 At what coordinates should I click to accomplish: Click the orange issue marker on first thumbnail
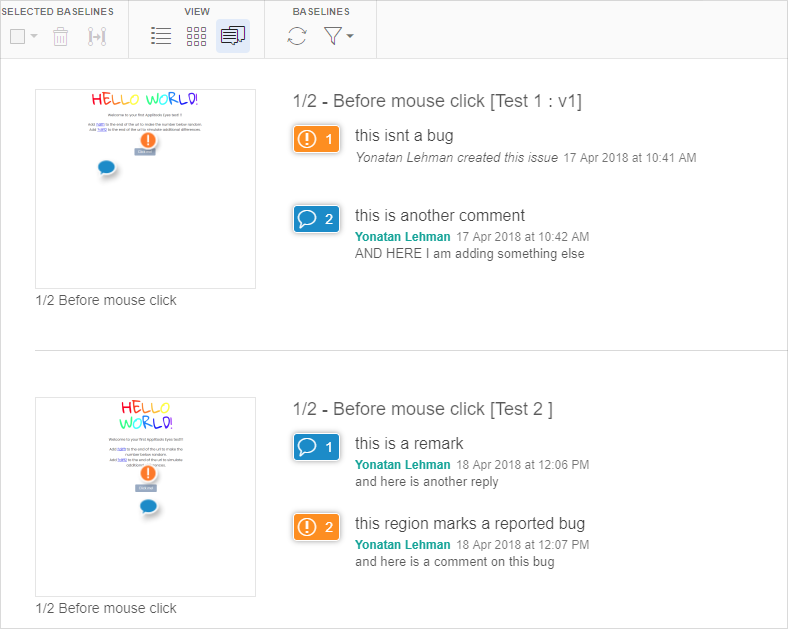tap(148, 141)
